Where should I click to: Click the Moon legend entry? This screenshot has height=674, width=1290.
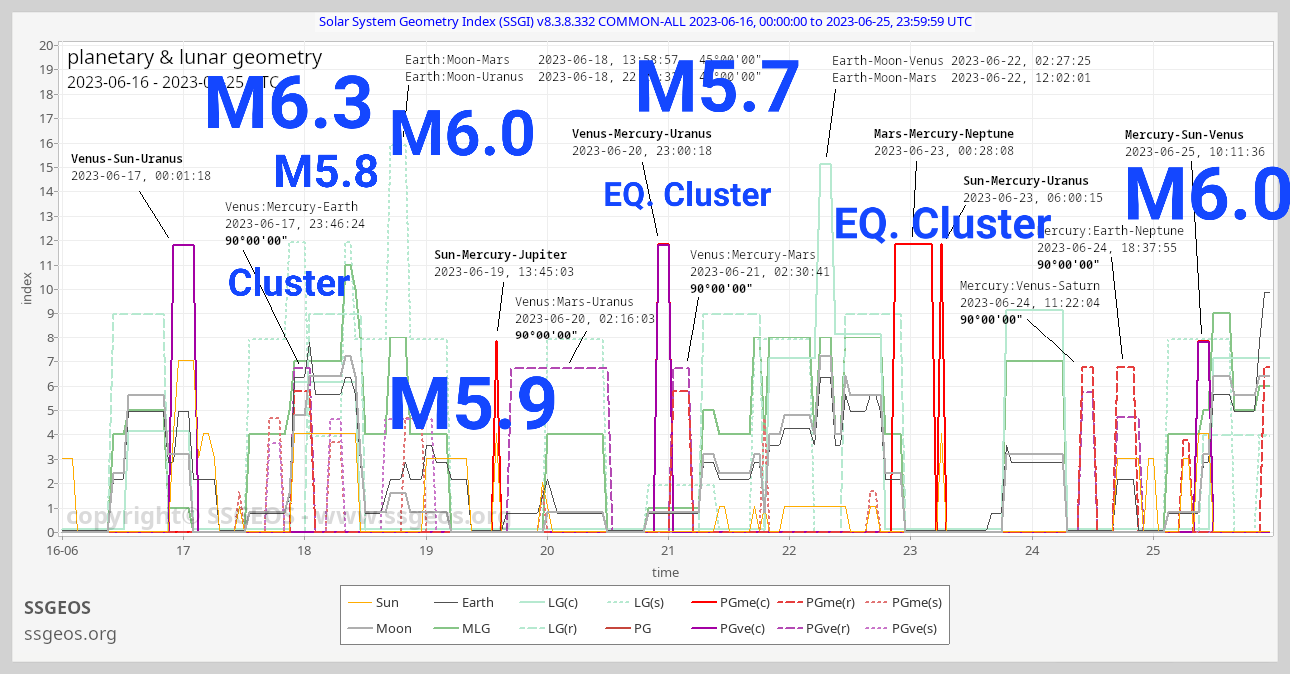(x=393, y=629)
